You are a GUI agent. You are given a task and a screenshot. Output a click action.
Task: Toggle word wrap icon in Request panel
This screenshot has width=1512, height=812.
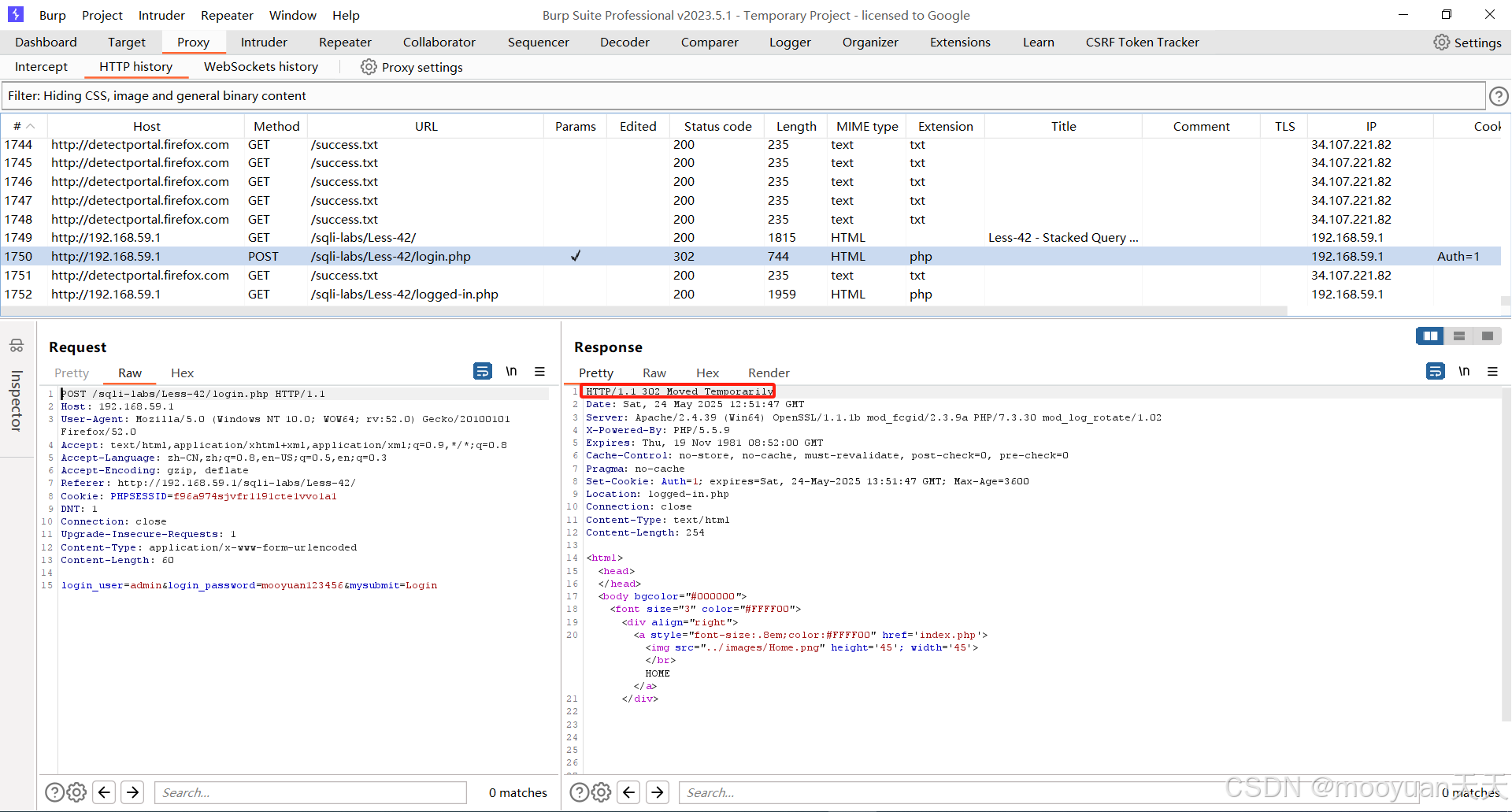[x=483, y=371]
